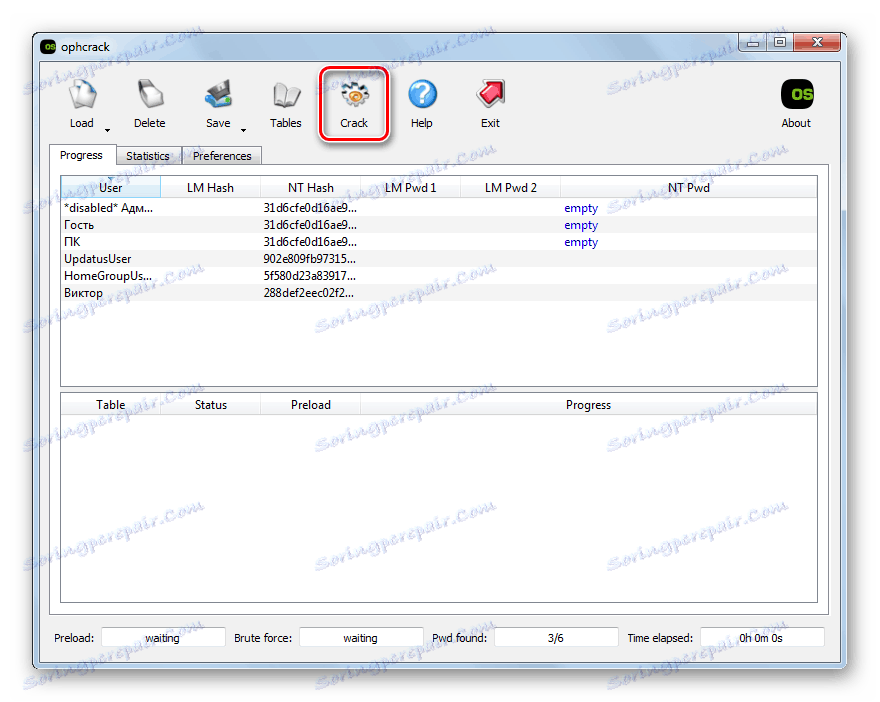Select the 'ПК' user row
Viewport: 880px width, 702px height.
pyautogui.click(x=439, y=242)
